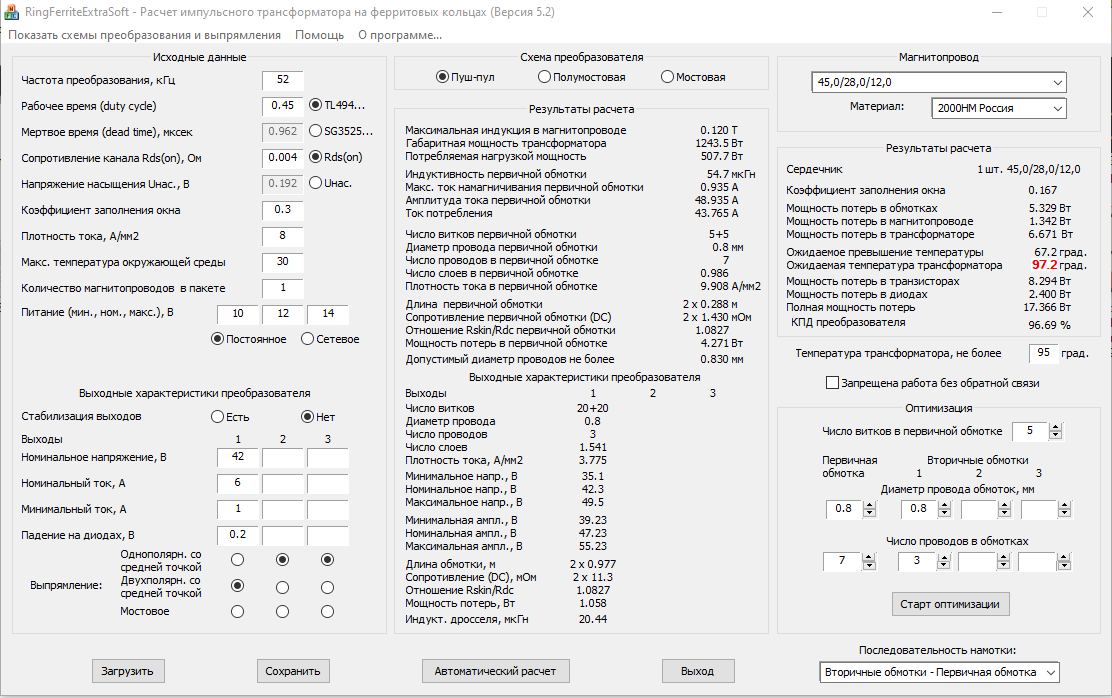
Task: Enable output stabilization with 'Есть'
Action: pos(218,417)
